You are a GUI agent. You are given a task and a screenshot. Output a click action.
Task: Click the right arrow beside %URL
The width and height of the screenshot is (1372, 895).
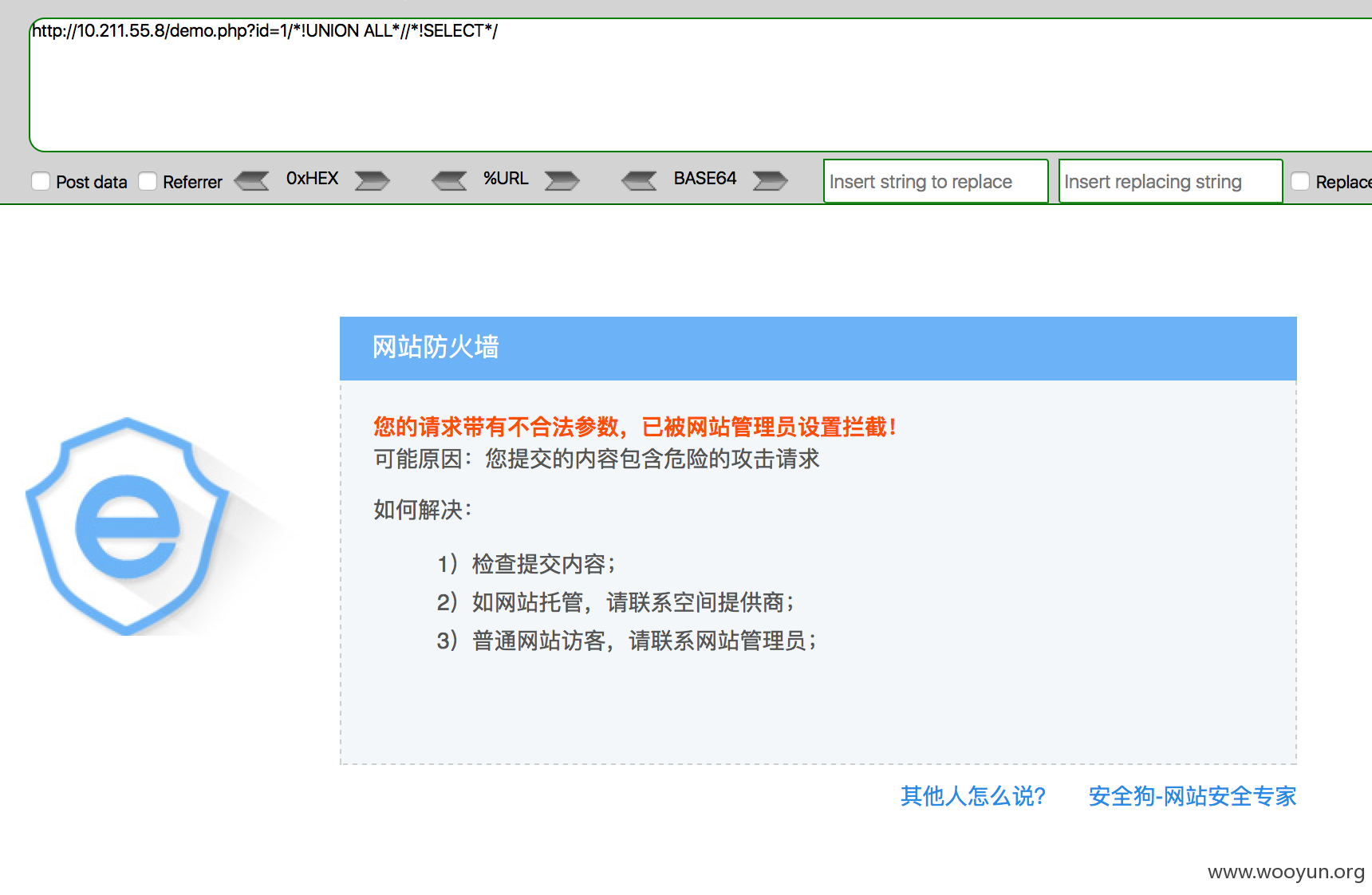click(562, 180)
